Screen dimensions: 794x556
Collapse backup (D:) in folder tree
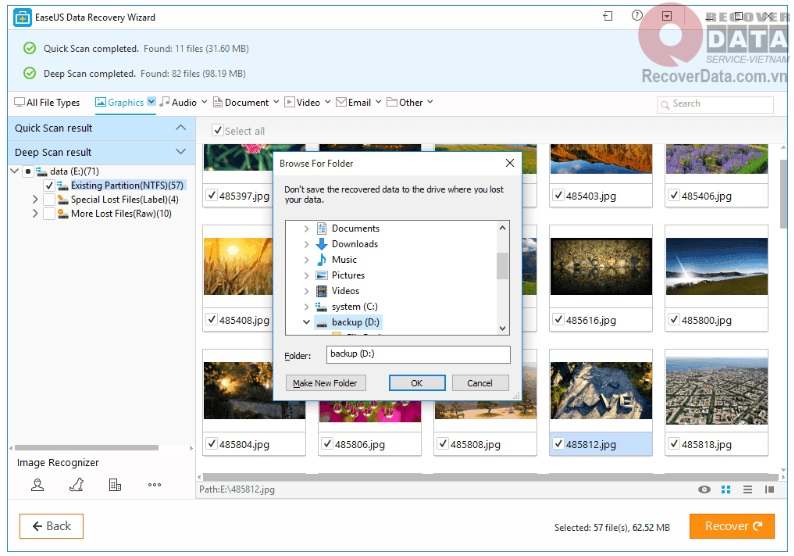point(306,322)
